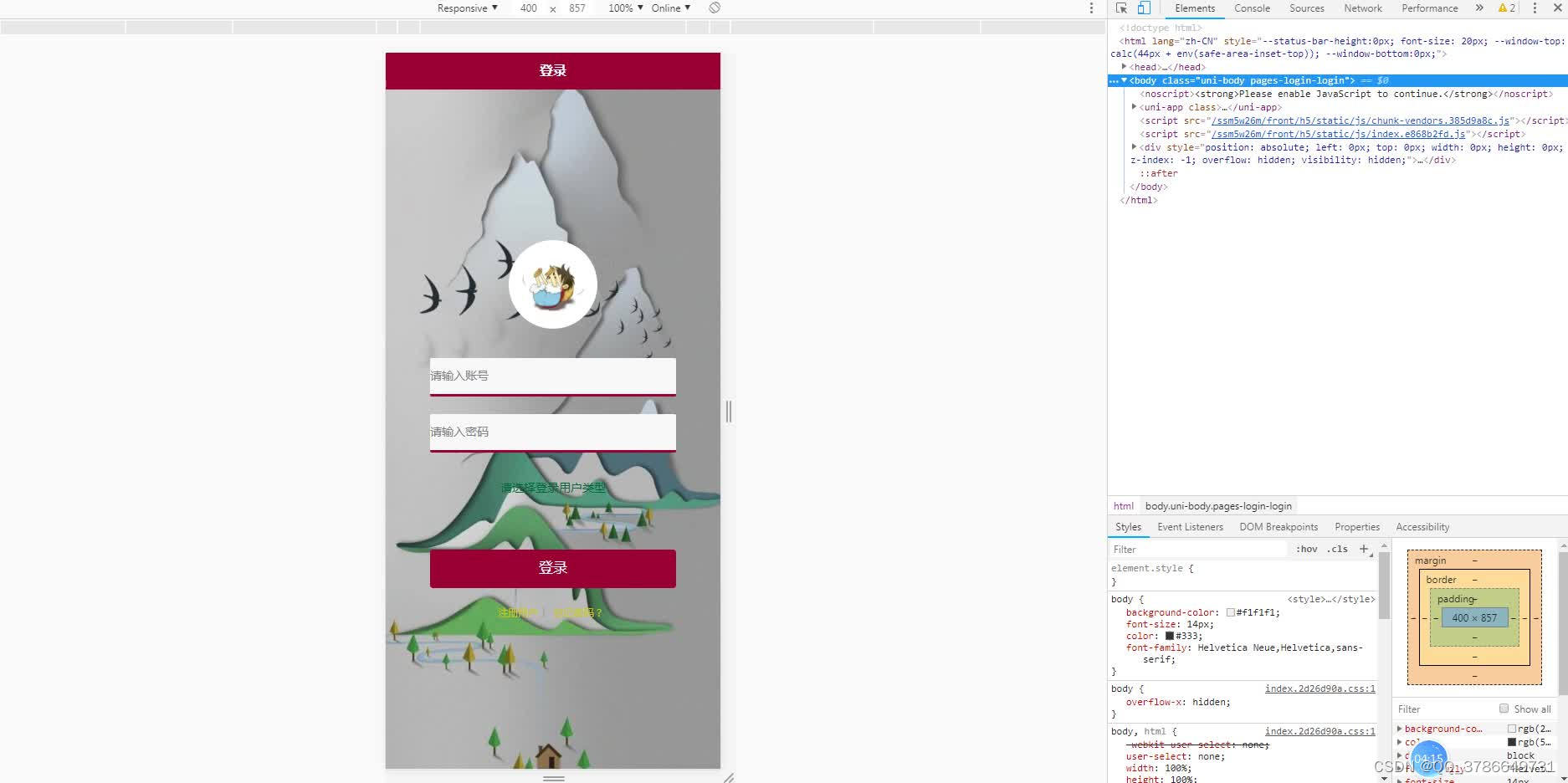Screen dimensions: 1568x783
Task: Click the forgot password link
Action: coord(577,613)
